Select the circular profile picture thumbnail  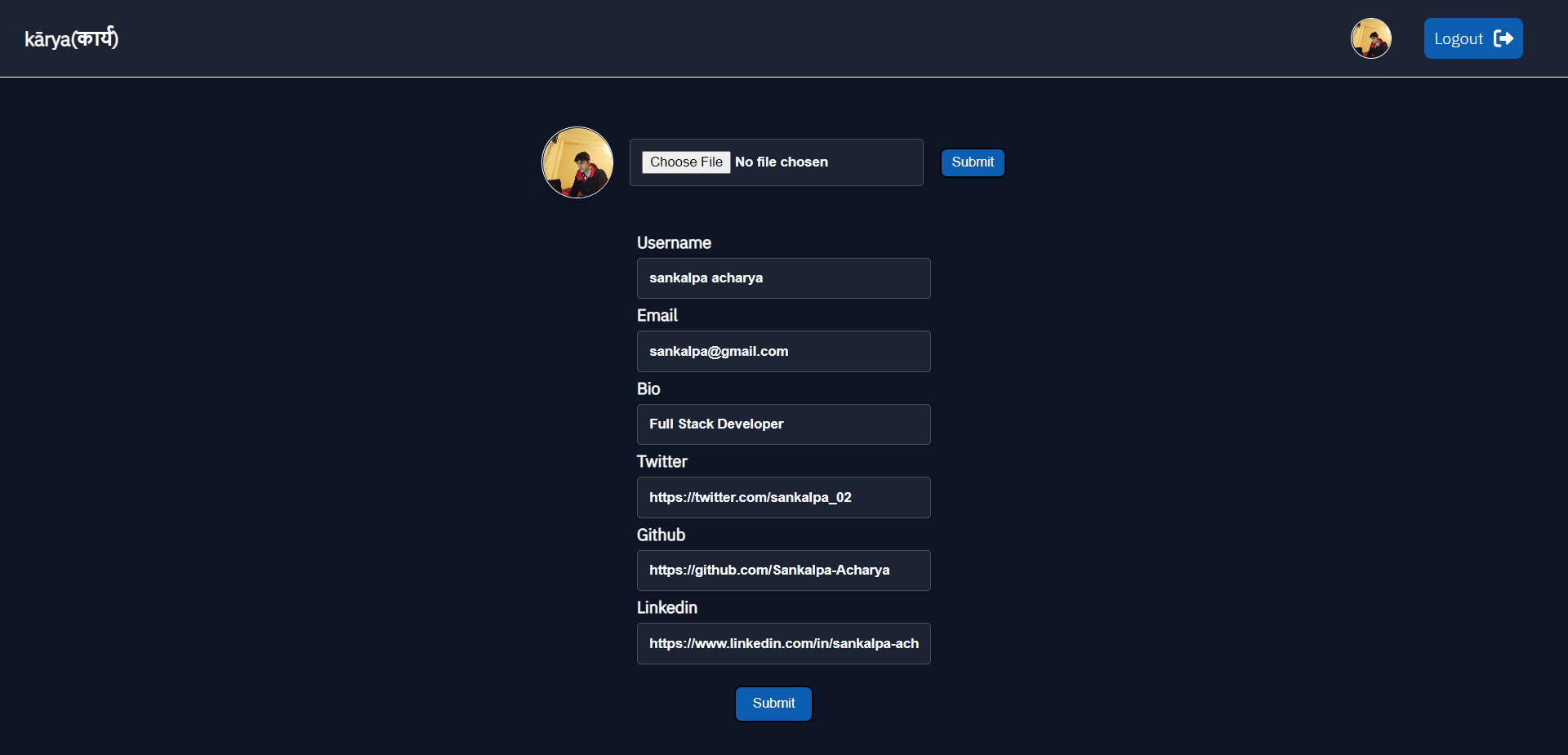577,162
